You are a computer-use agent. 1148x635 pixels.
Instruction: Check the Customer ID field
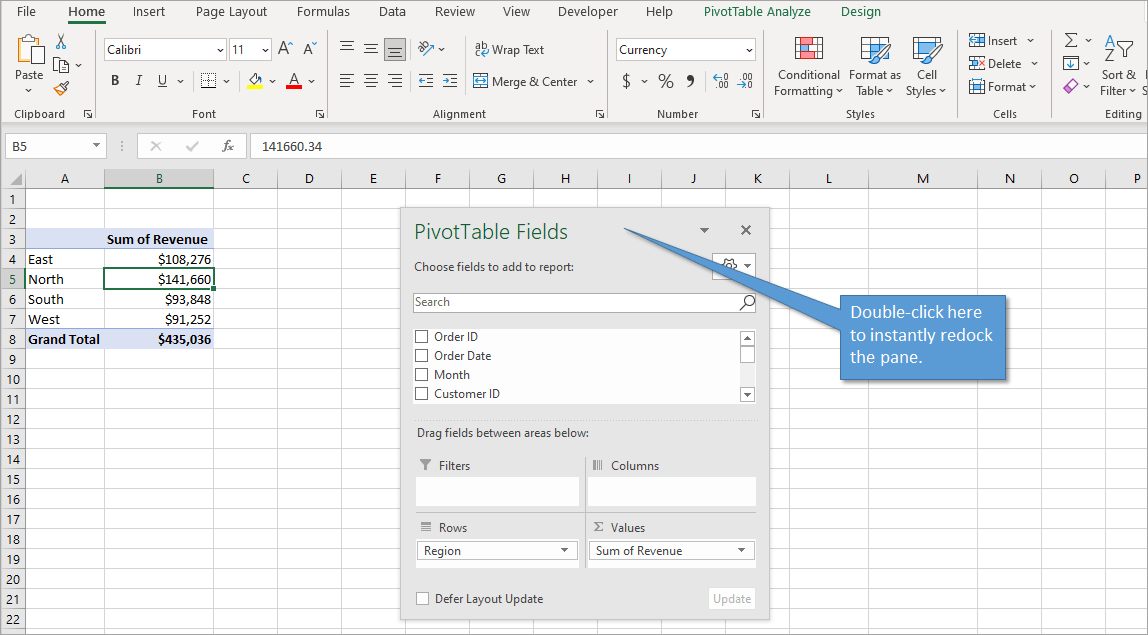422,394
